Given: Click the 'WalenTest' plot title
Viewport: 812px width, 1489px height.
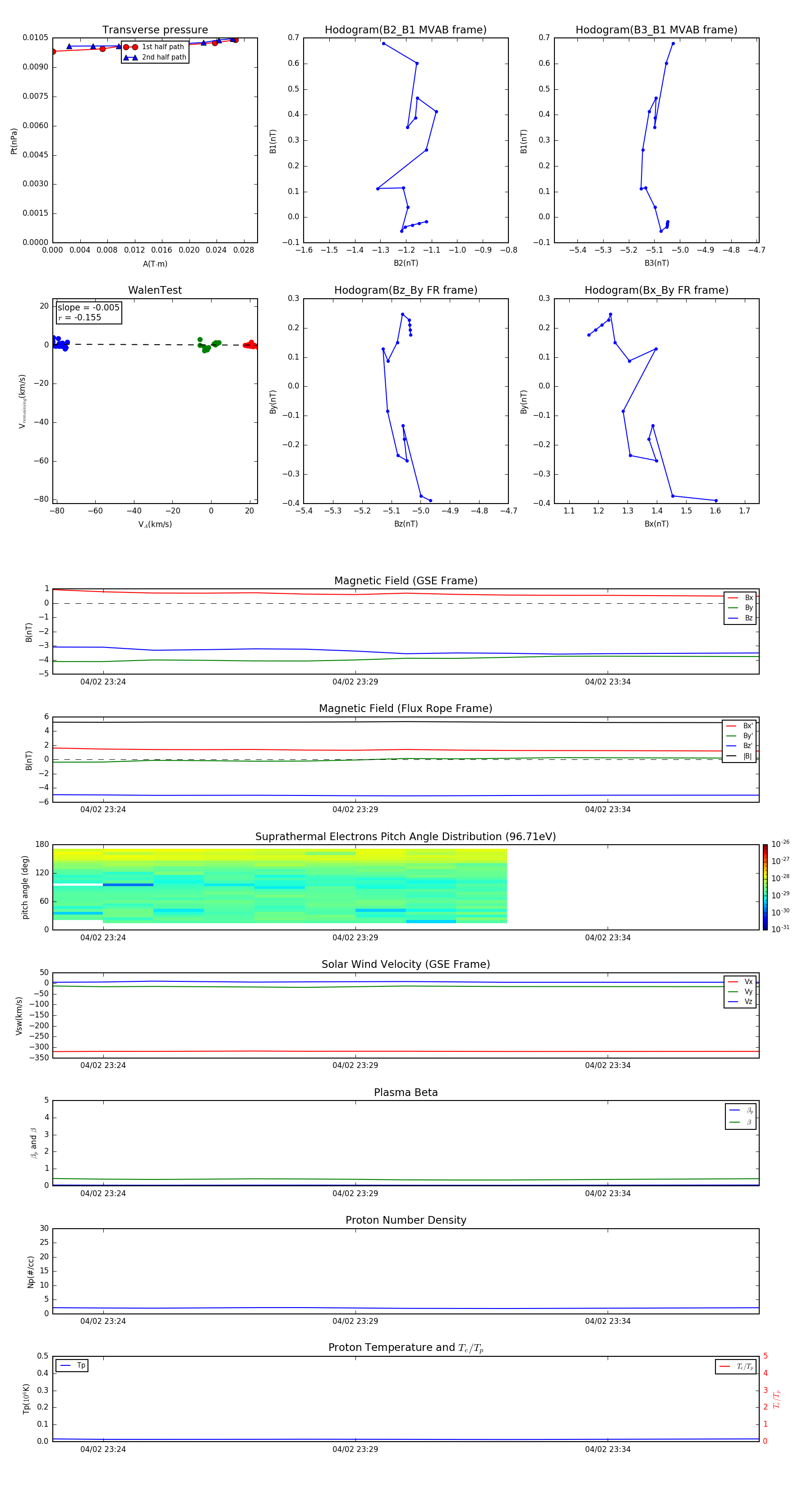Looking at the screenshot, I should click(155, 290).
